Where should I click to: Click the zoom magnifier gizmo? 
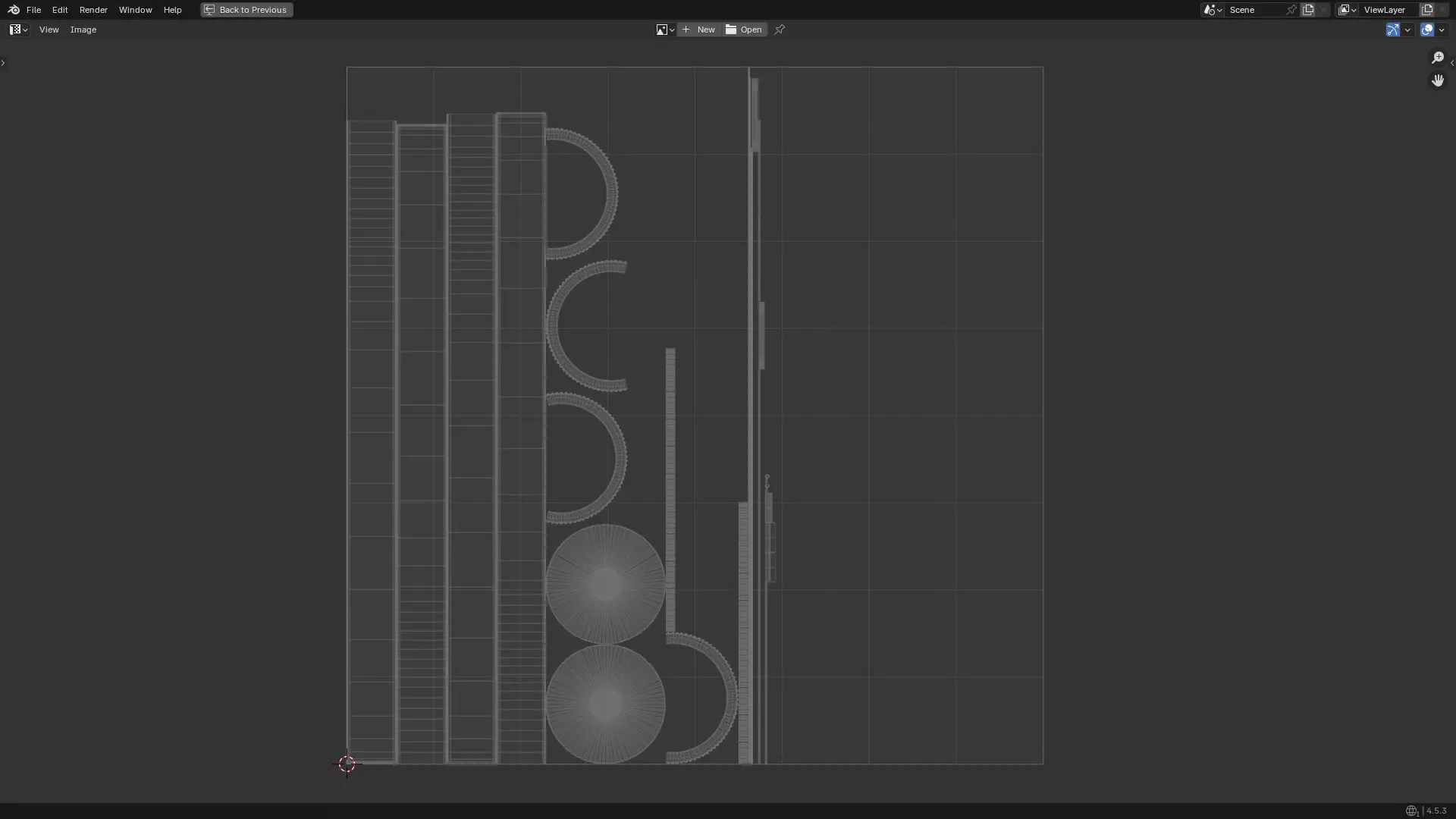[1438, 58]
